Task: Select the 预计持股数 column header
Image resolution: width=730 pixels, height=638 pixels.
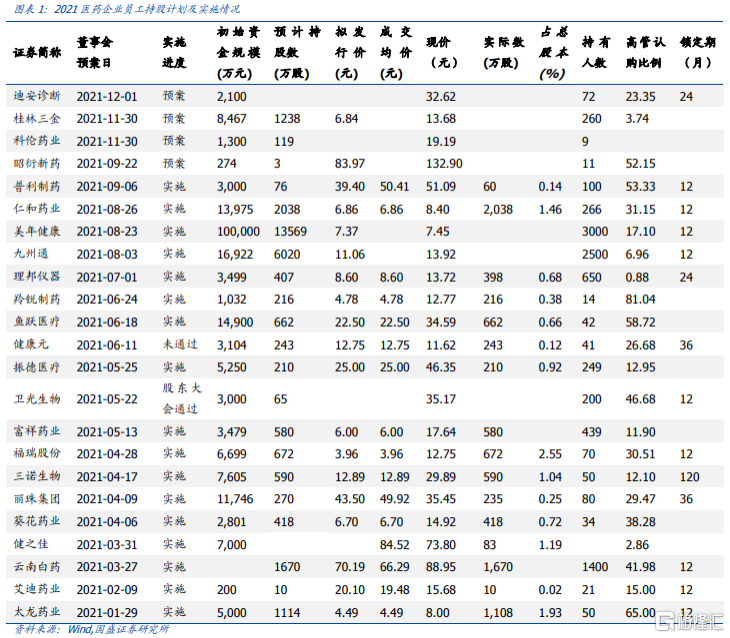Action: tap(297, 52)
